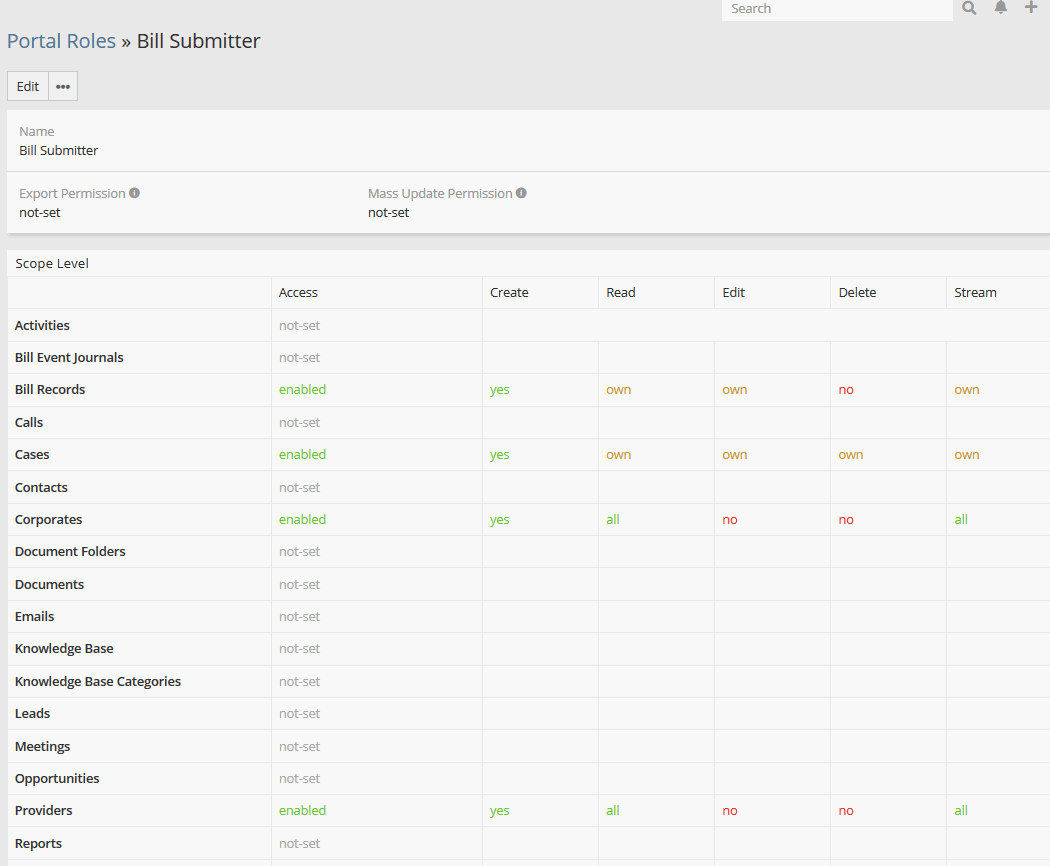Click Bill Records Delete 'no' value
This screenshot has width=1050, height=866.
(x=846, y=390)
